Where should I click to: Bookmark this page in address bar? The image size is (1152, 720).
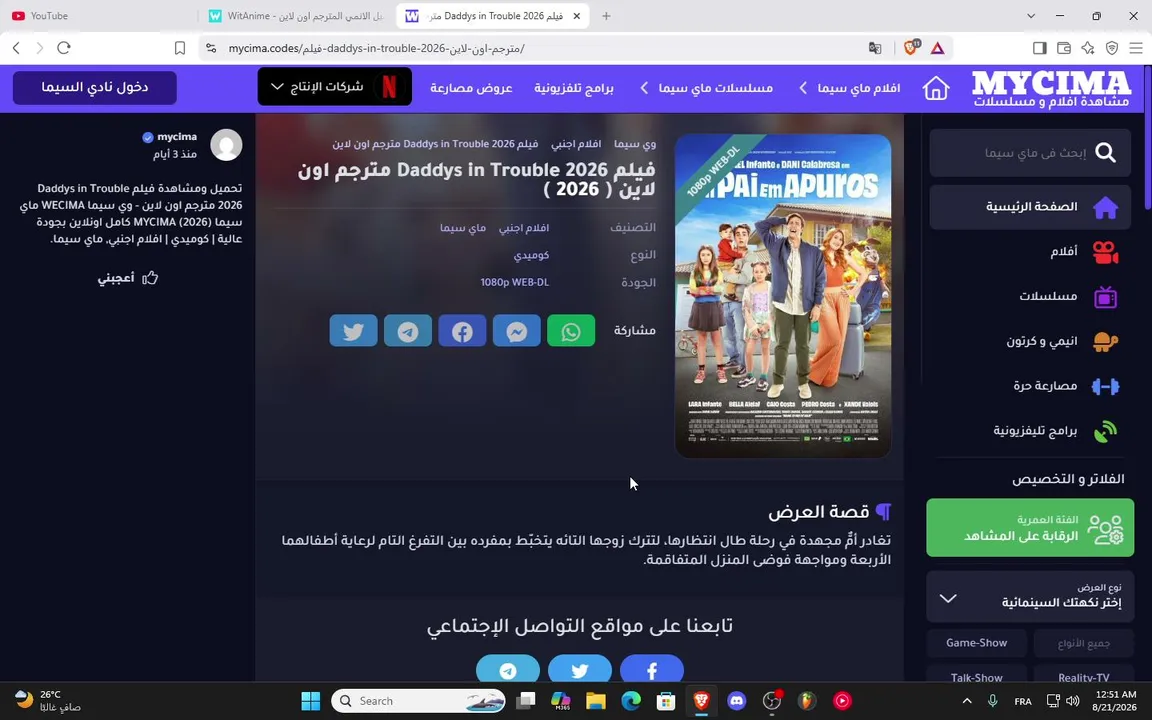180,48
